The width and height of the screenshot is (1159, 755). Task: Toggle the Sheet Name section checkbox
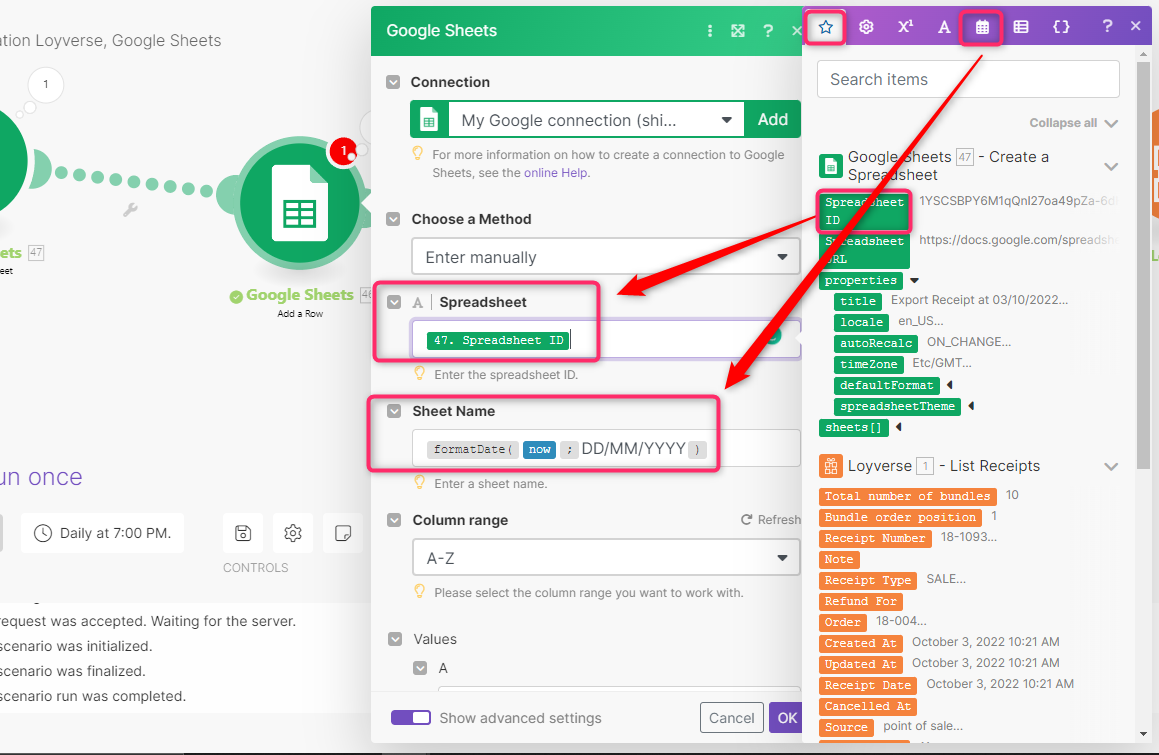pyautogui.click(x=393, y=411)
